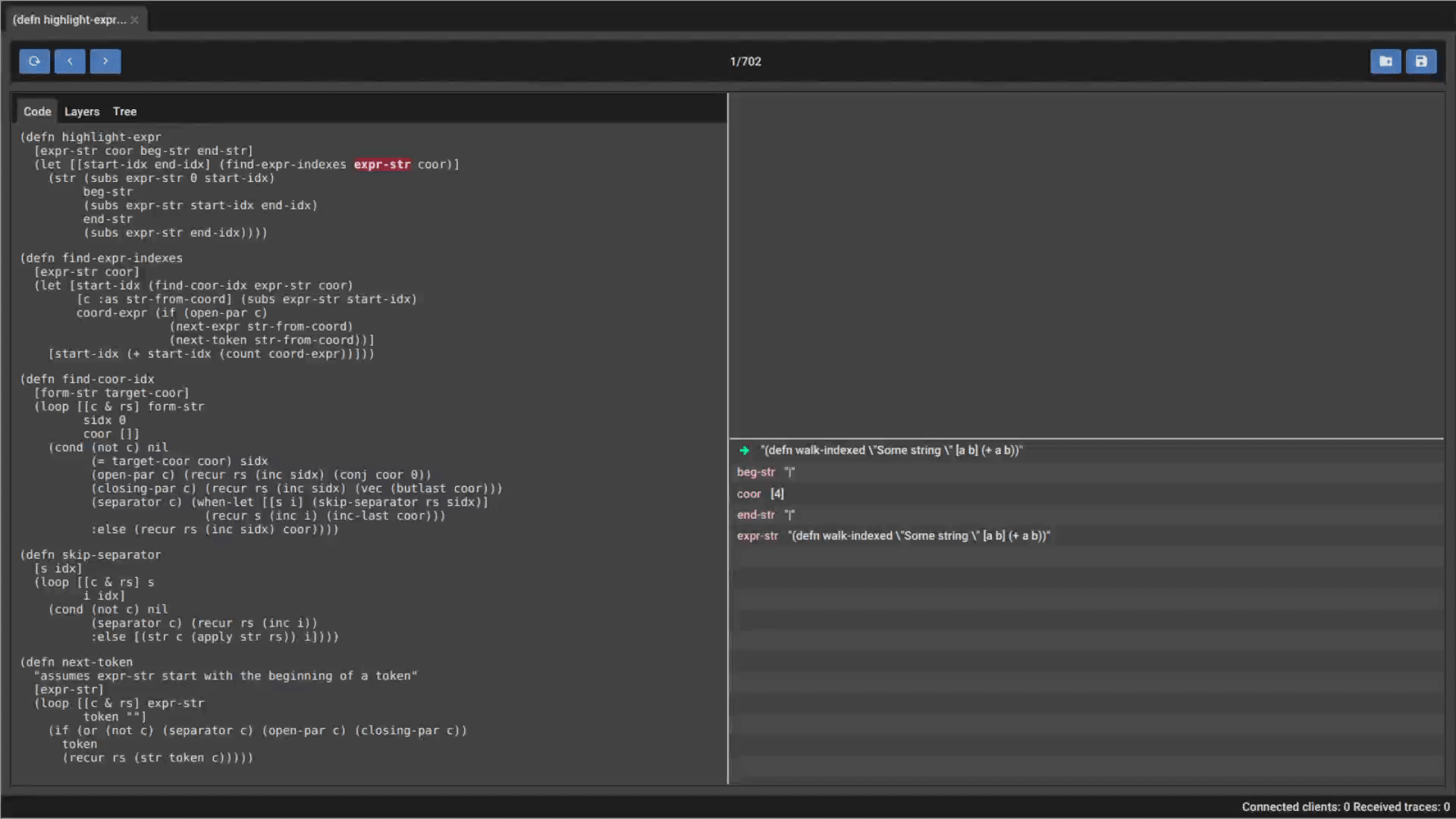1456x819 pixels.
Task: Click the previous trace navigation arrow
Action: [69, 61]
